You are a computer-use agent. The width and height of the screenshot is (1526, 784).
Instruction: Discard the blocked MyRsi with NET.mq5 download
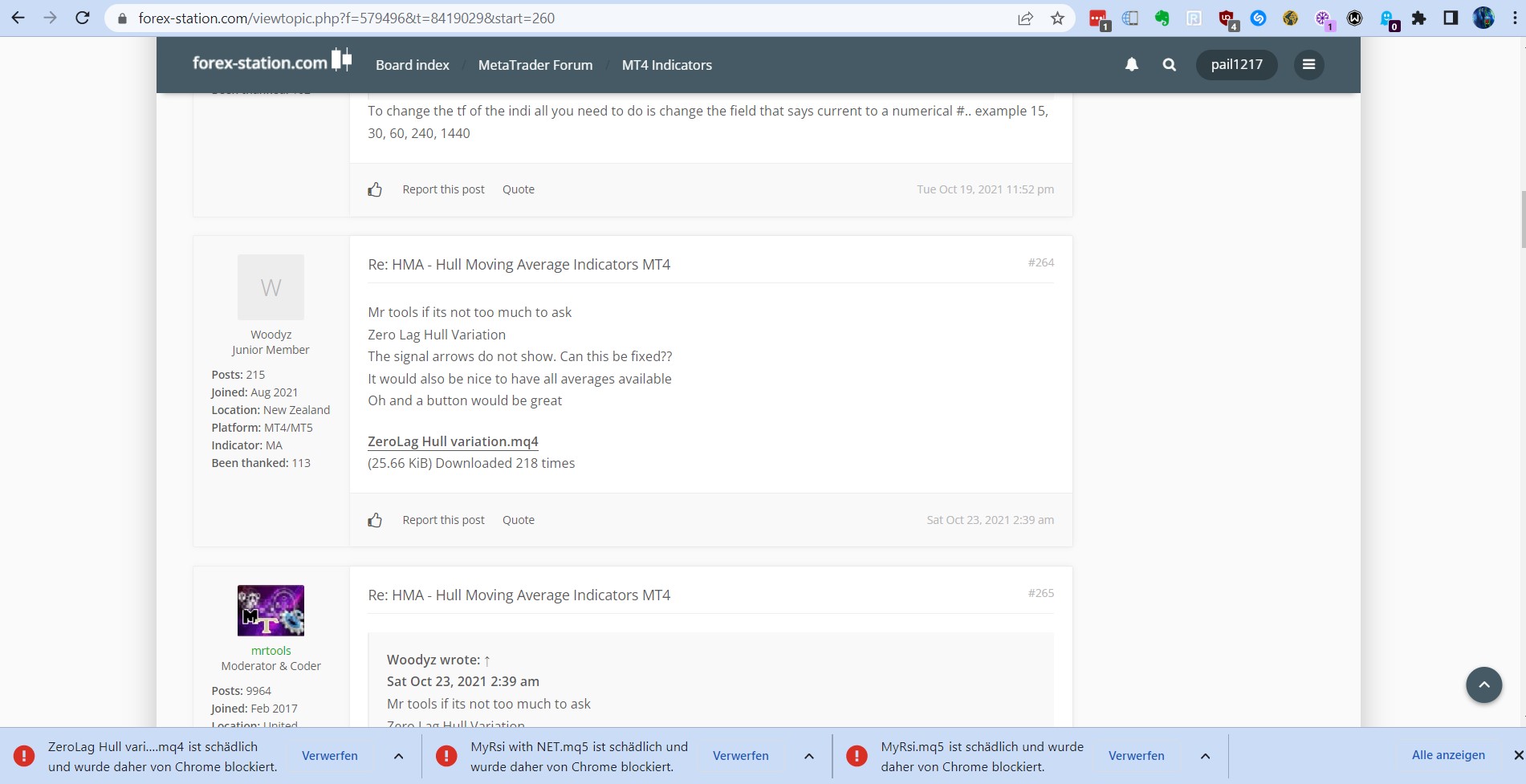[741, 756]
